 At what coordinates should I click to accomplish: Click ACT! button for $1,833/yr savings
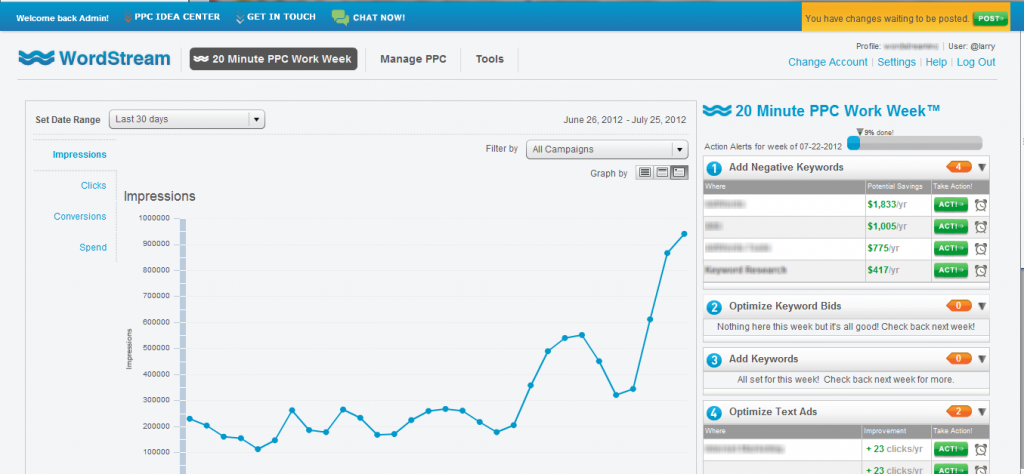(x=951, y=205)
